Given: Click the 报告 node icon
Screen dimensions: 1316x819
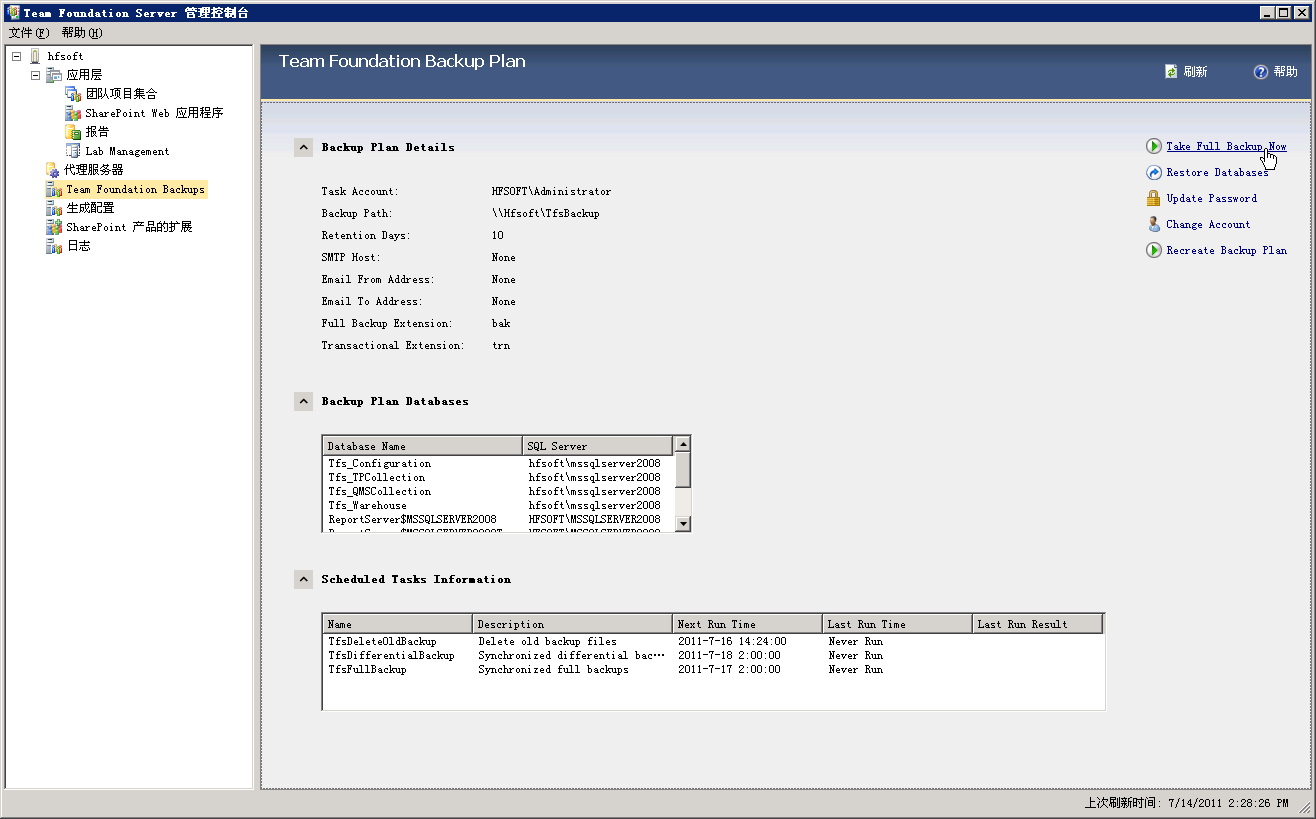Looking at the screenshot, I should point(73,132).
